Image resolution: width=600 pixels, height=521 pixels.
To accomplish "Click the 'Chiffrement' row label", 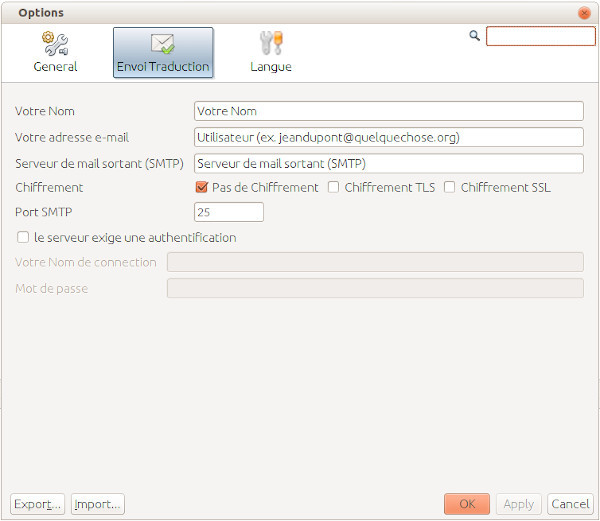I will point(49,187).
